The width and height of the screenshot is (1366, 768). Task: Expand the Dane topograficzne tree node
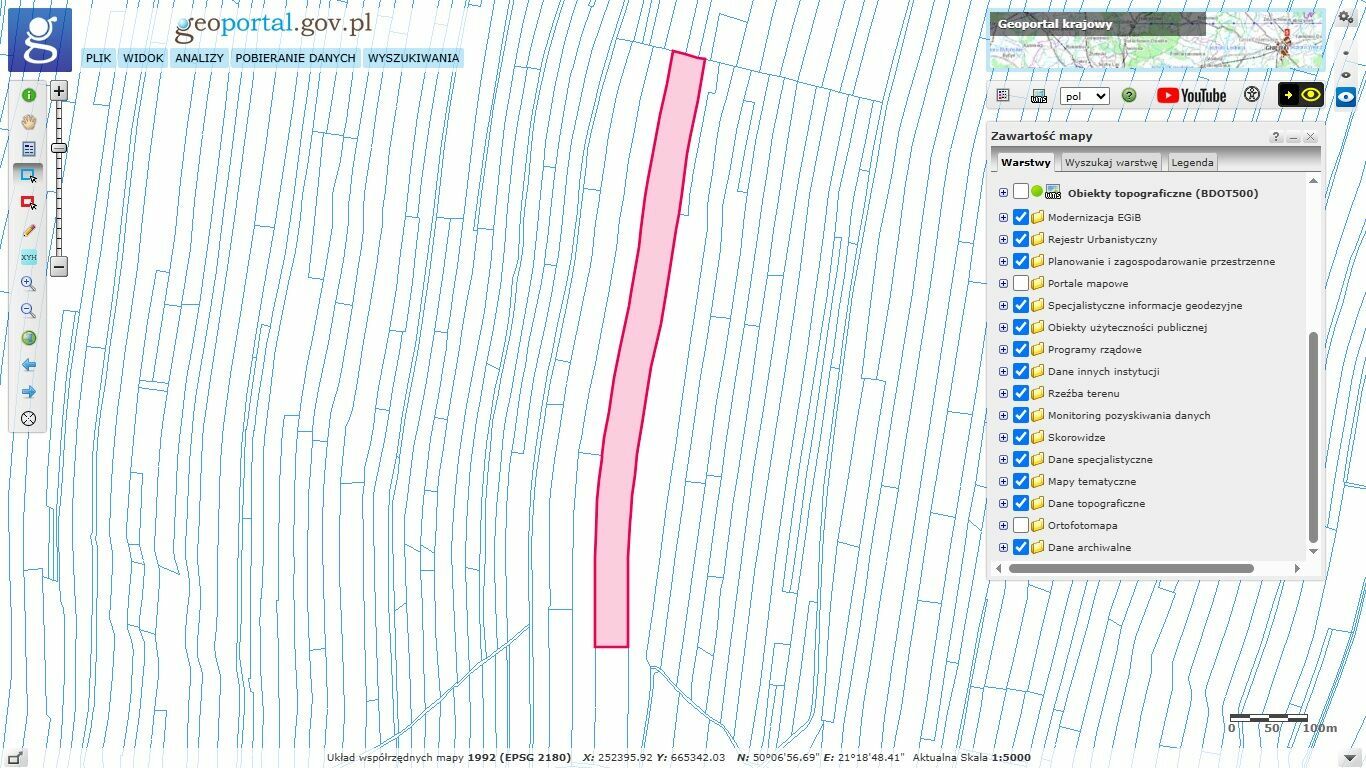point(1003,503)
